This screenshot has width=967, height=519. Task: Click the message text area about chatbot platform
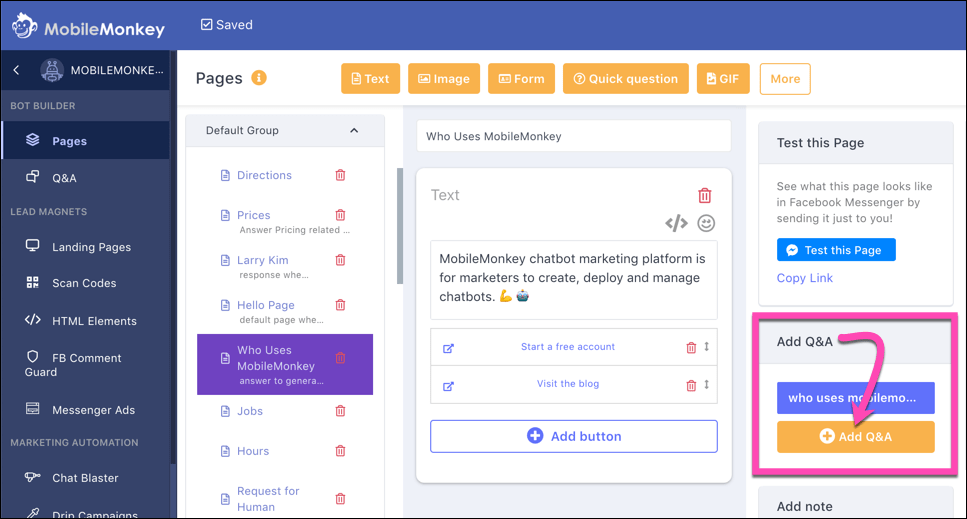click(x=574, y=279)
